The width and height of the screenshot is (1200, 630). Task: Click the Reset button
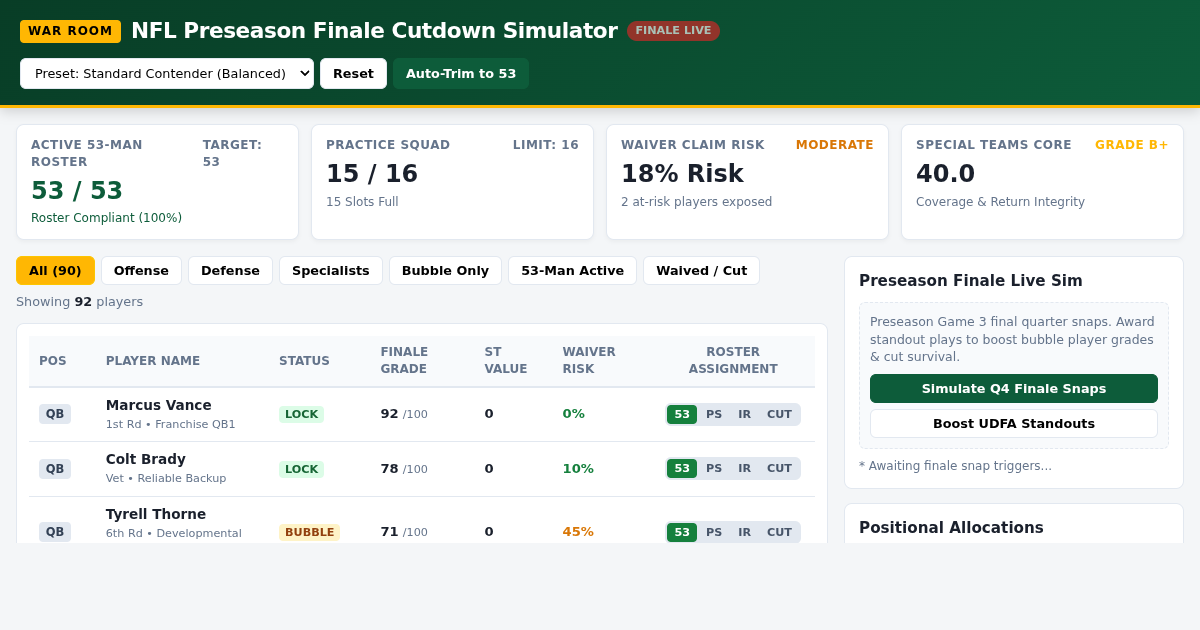(353, 73)
